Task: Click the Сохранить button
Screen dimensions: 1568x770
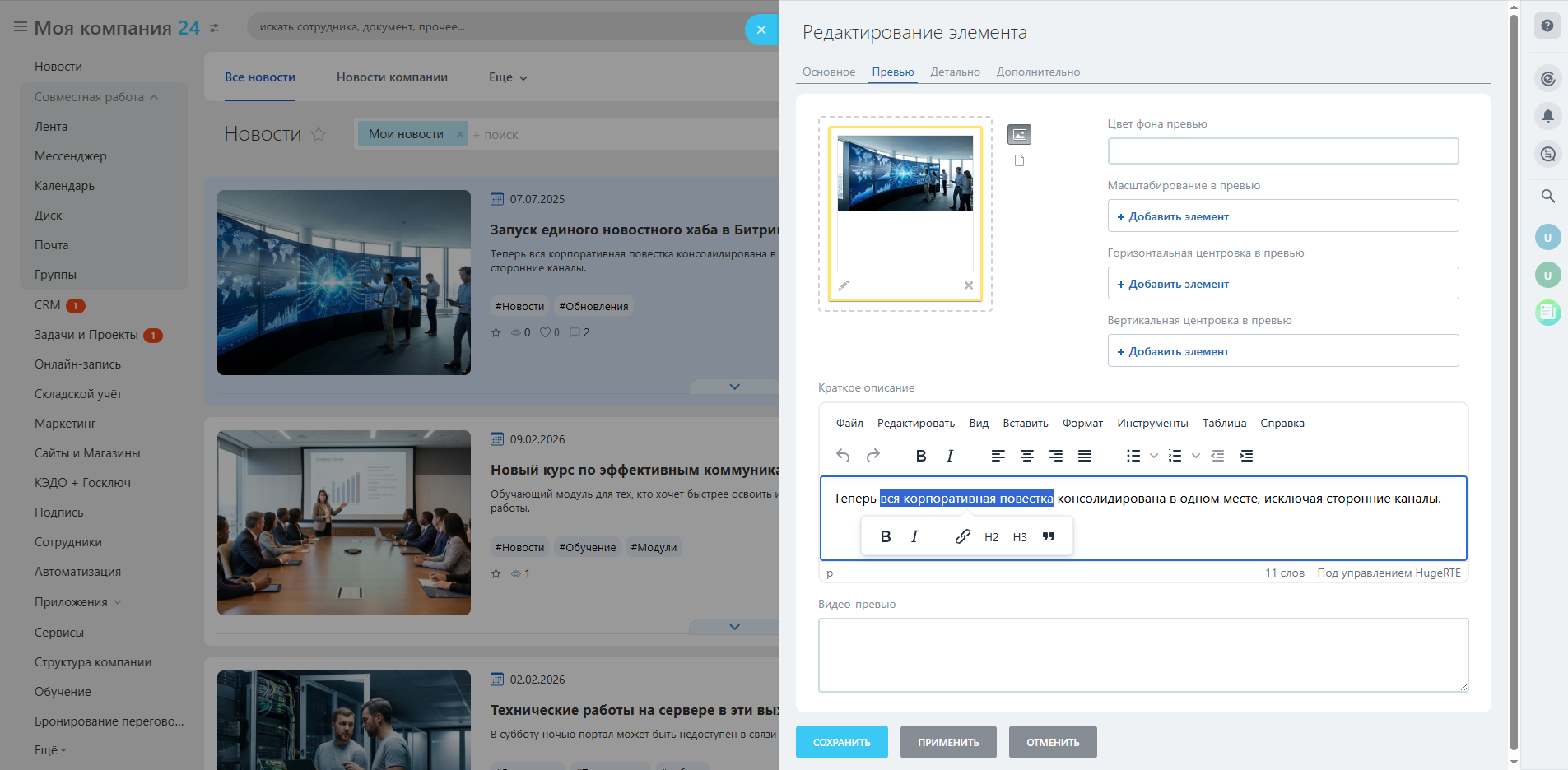Action: tap(841, 742)
